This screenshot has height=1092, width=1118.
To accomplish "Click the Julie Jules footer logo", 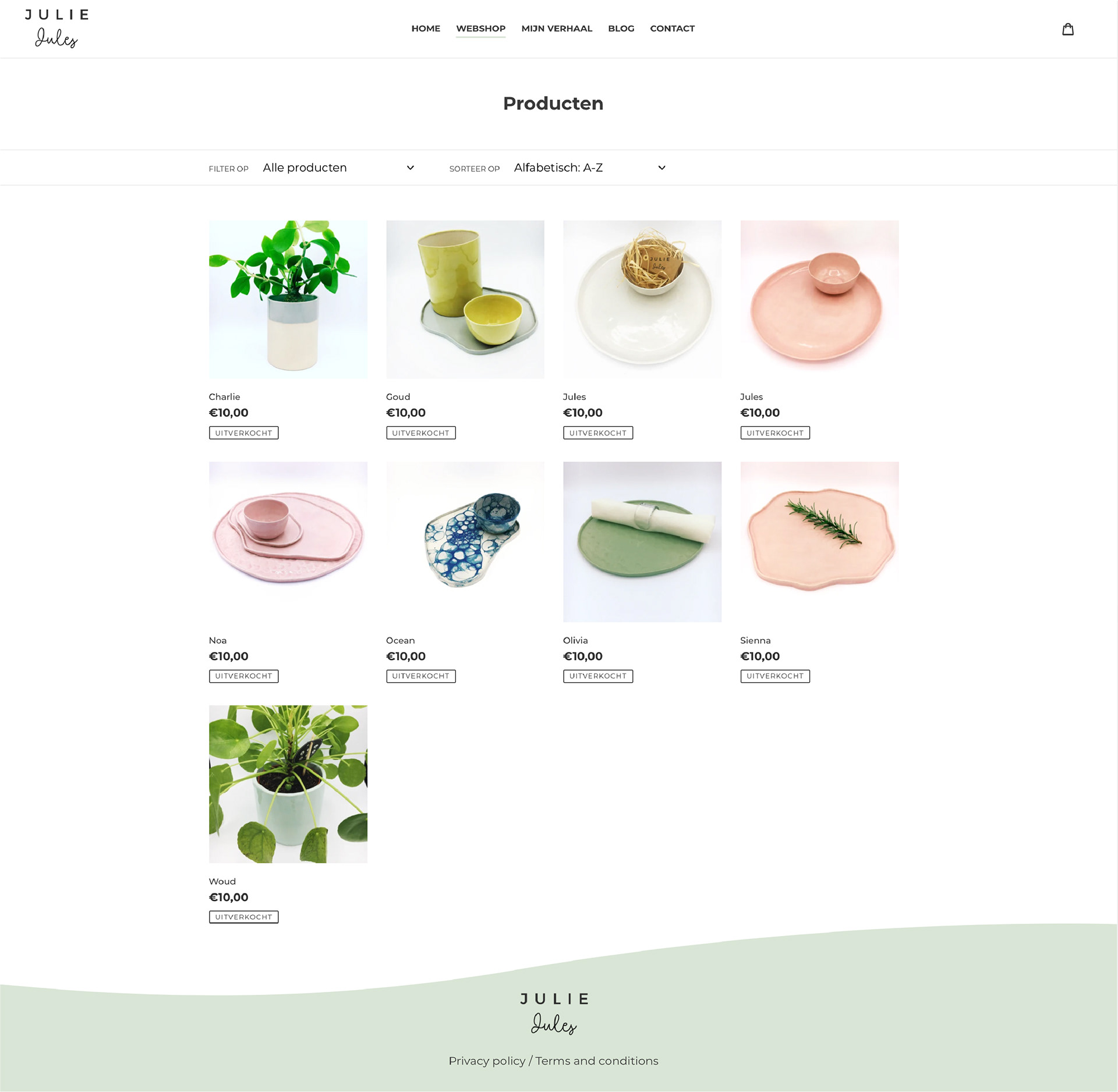I will [x=554, y=1013].
